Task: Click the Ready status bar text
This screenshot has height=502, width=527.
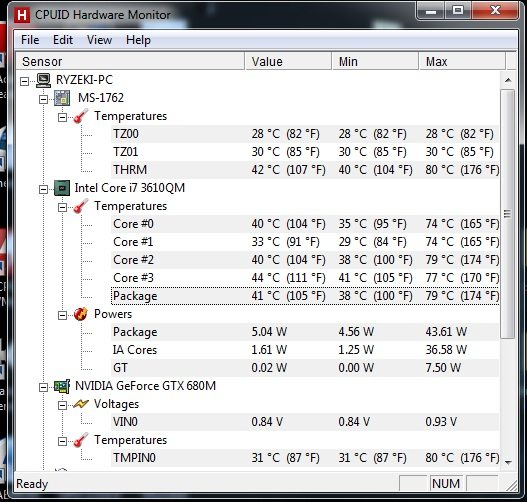Action: click(x=32, y=484)
